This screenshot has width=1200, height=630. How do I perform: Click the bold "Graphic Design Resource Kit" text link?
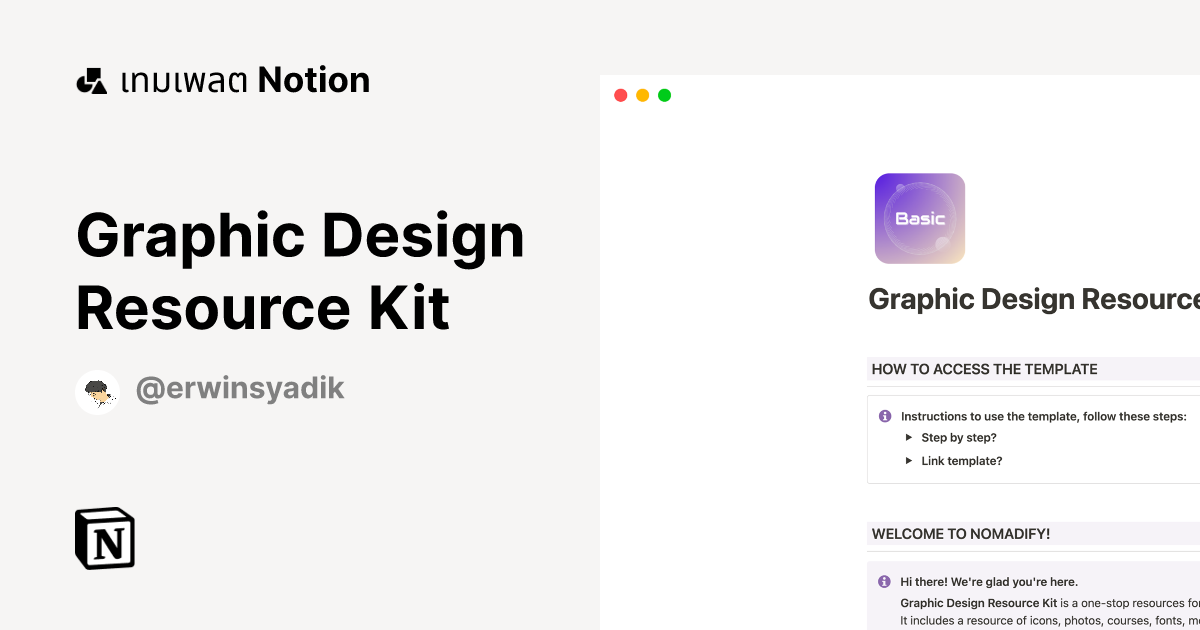(978, 602)
